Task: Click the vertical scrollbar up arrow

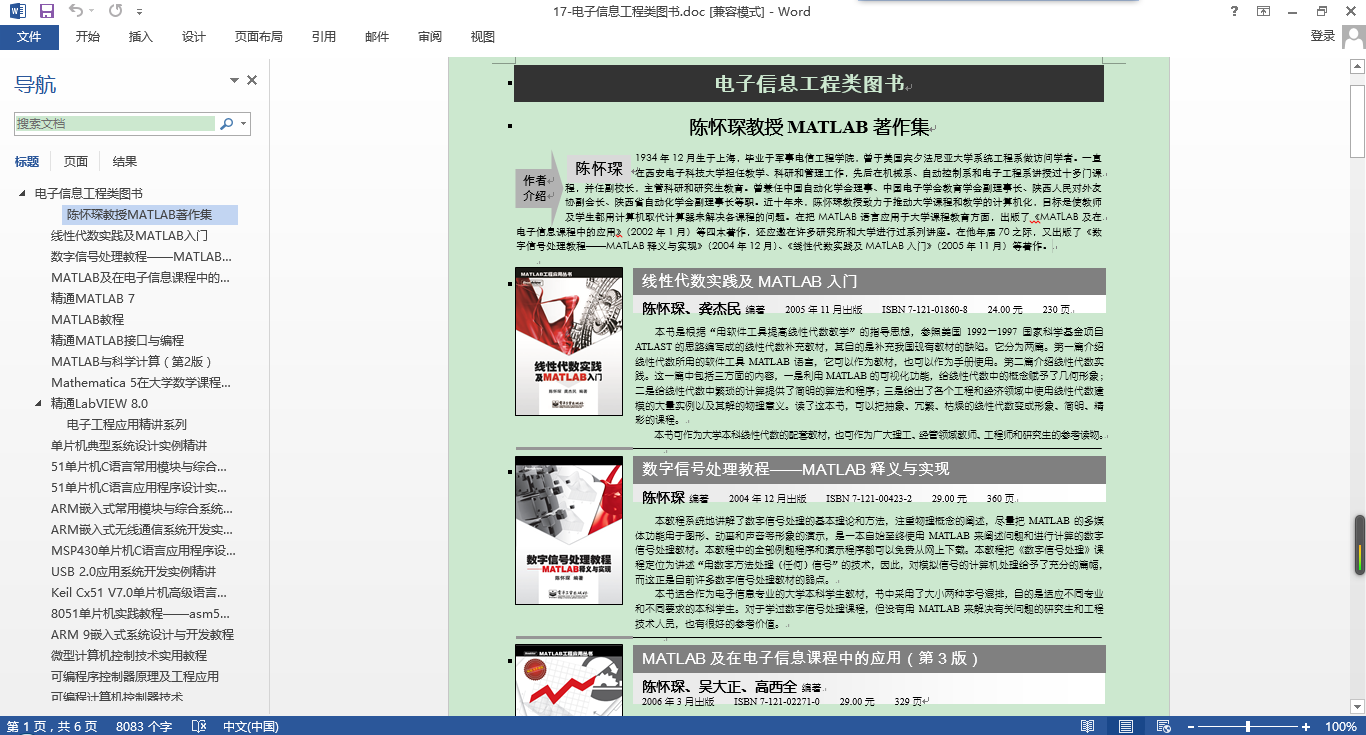Action: point(1358,67)
